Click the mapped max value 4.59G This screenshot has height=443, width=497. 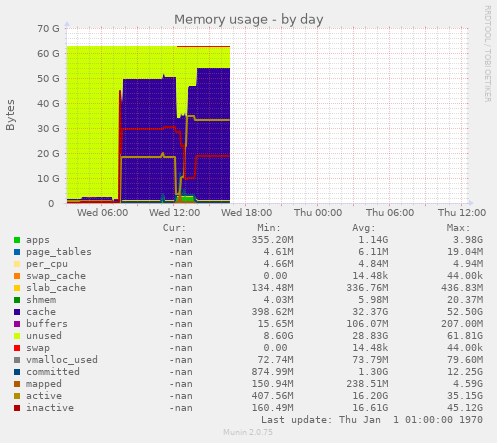click(468, 384)
